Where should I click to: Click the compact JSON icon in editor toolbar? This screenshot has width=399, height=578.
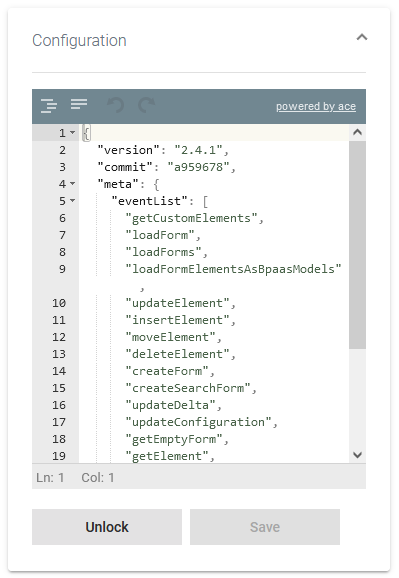[x=79, y=104]
